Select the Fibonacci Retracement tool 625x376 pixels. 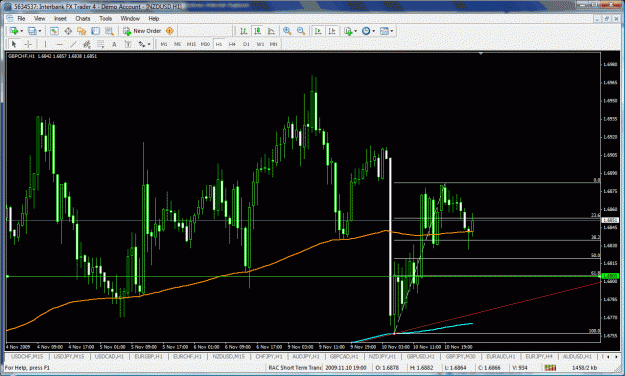[x=100, y=44]
